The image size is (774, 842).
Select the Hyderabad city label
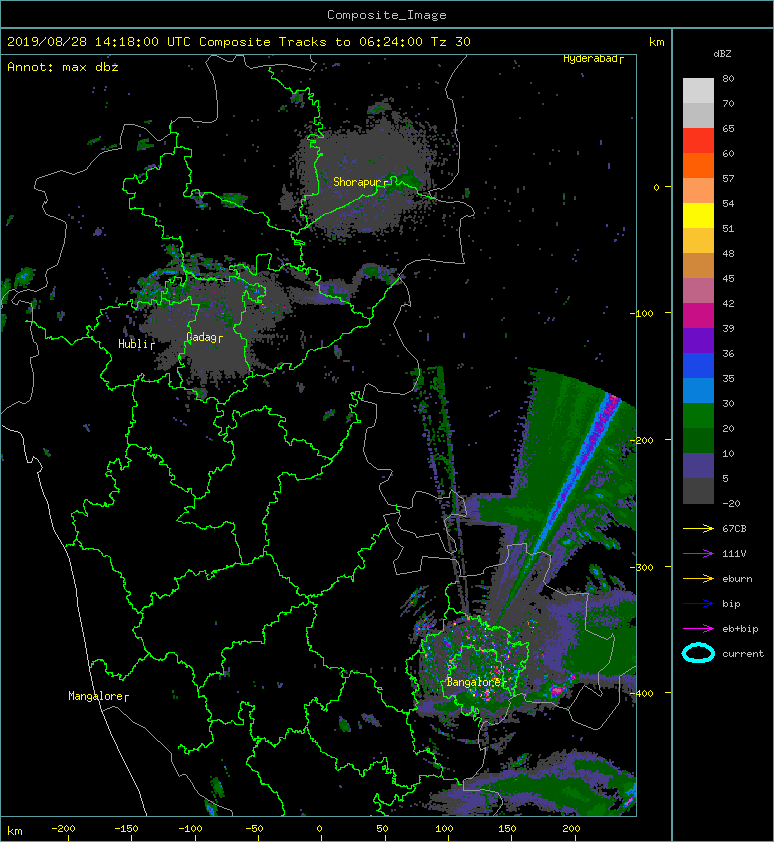(593, 59)
